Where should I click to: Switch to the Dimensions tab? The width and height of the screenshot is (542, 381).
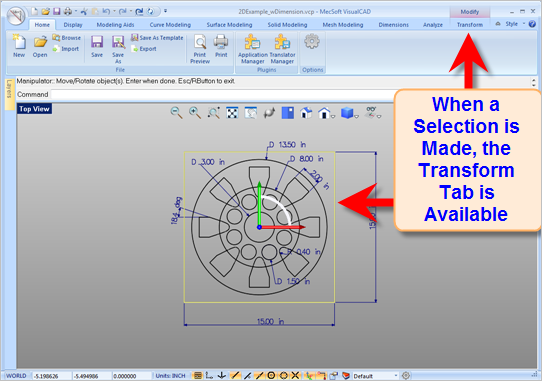point(393,25)
